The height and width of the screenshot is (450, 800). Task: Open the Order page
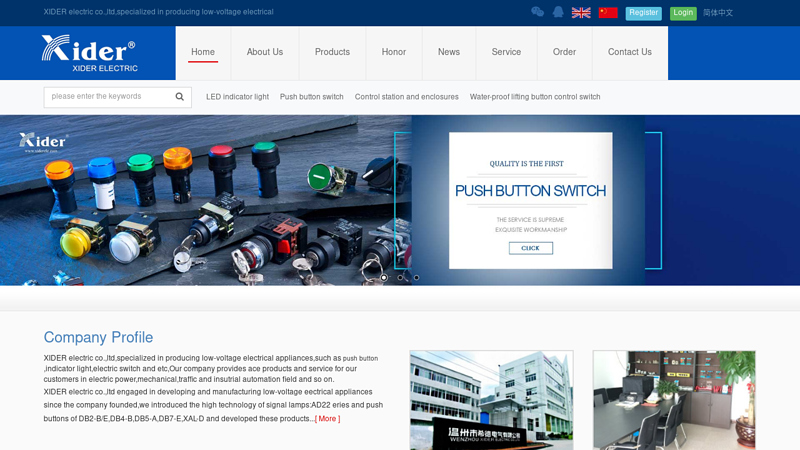[564, 52]
